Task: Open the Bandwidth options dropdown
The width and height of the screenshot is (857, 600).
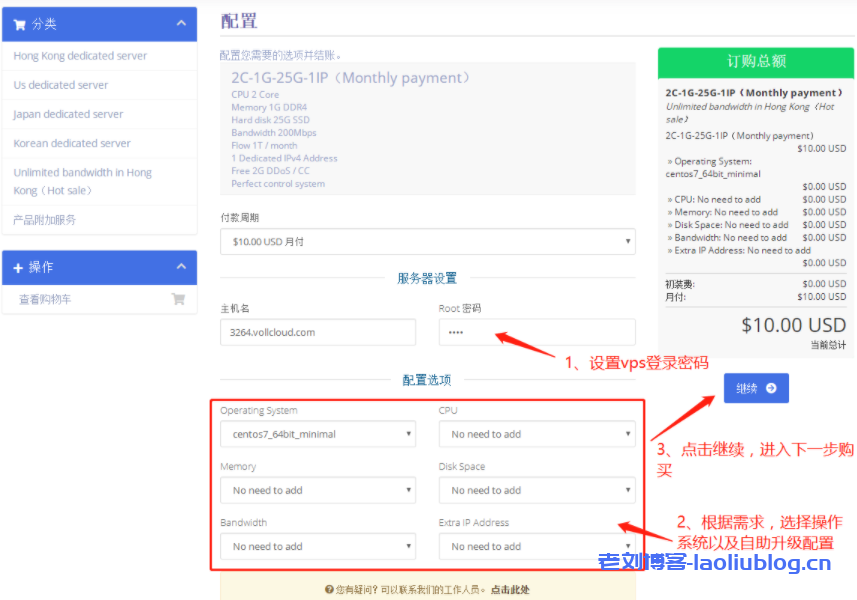Action: tap(317, 546)
